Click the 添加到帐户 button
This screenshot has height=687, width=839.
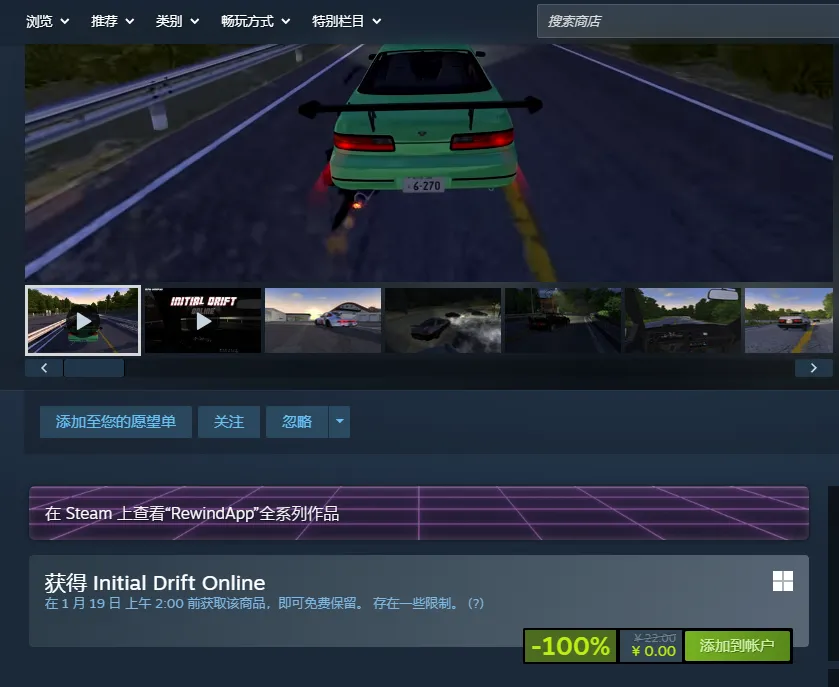tap(737, 646)
